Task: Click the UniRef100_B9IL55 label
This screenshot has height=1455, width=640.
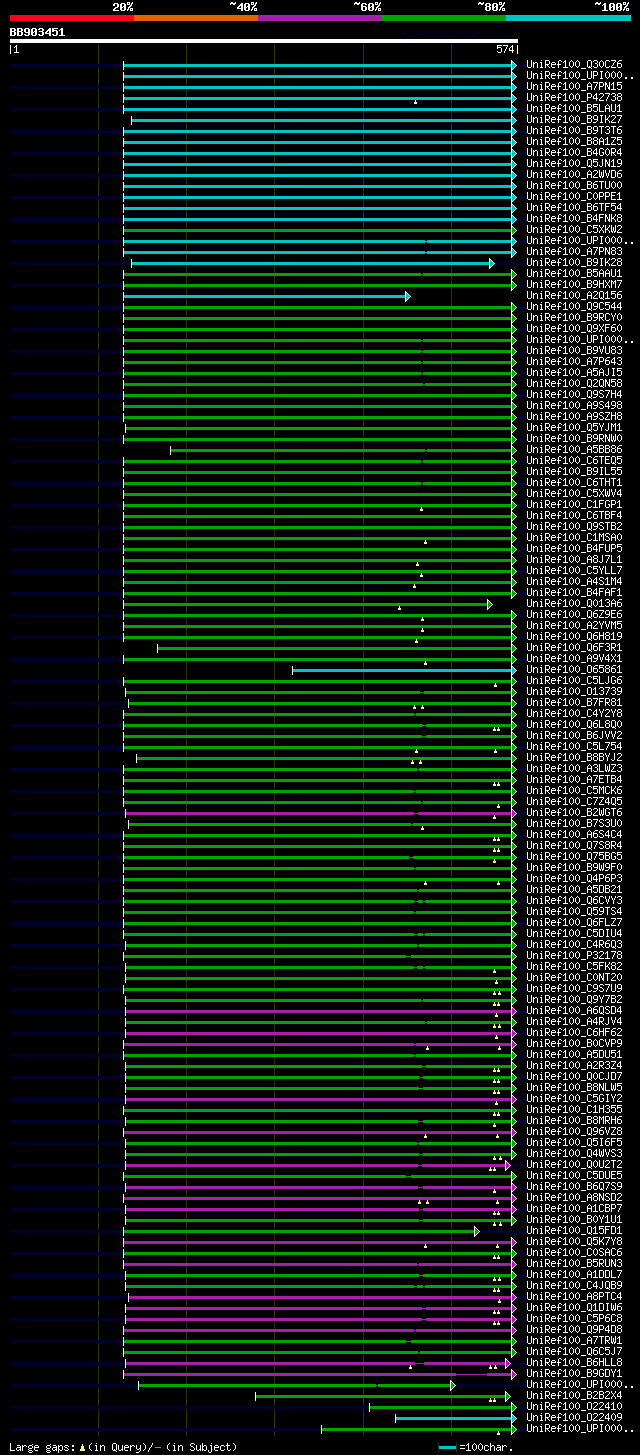Action: pos(574,471)
